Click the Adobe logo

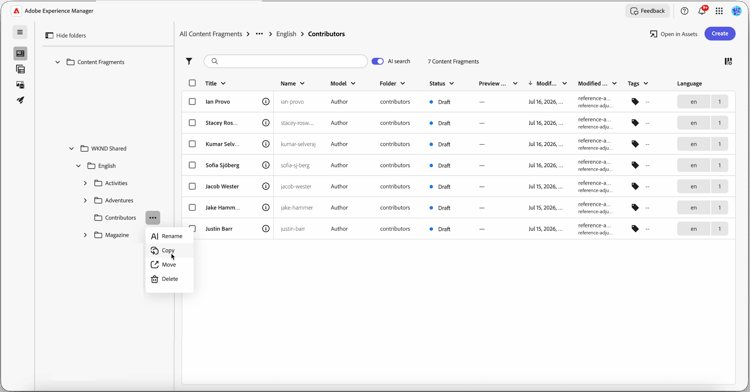point(16,11)
